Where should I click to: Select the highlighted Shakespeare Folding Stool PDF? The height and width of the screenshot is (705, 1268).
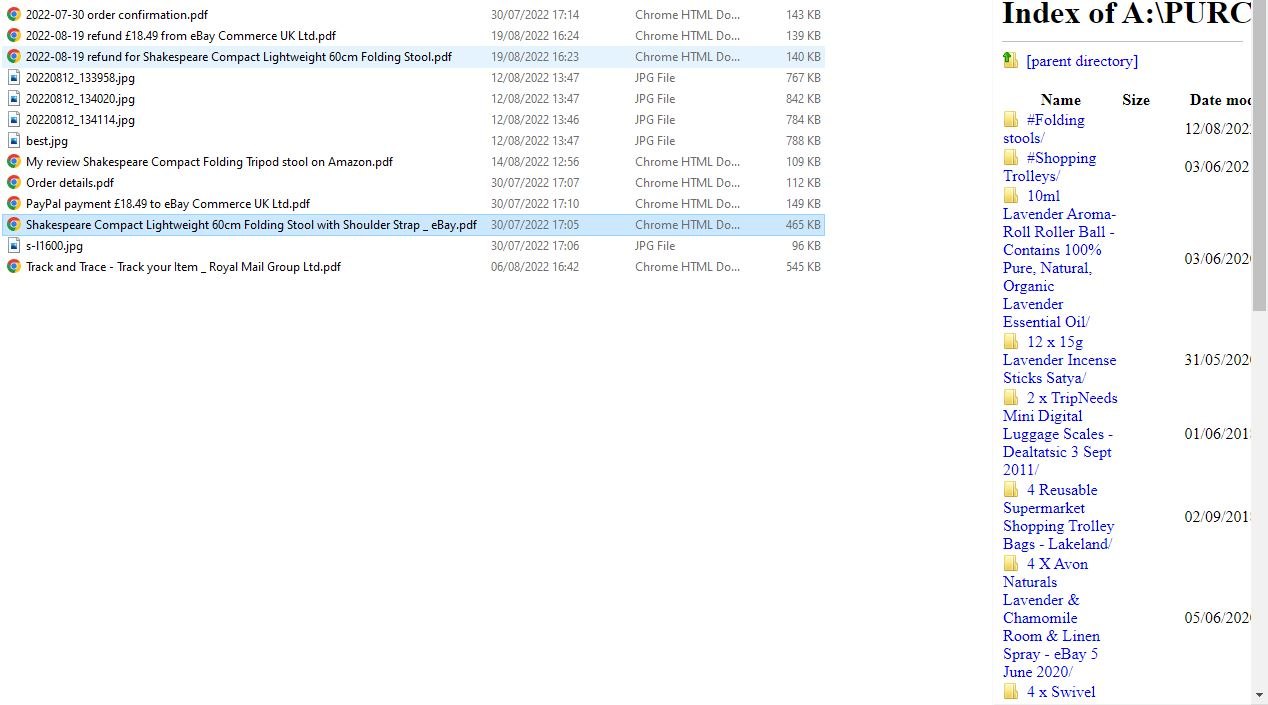click(x=250, y=224)
